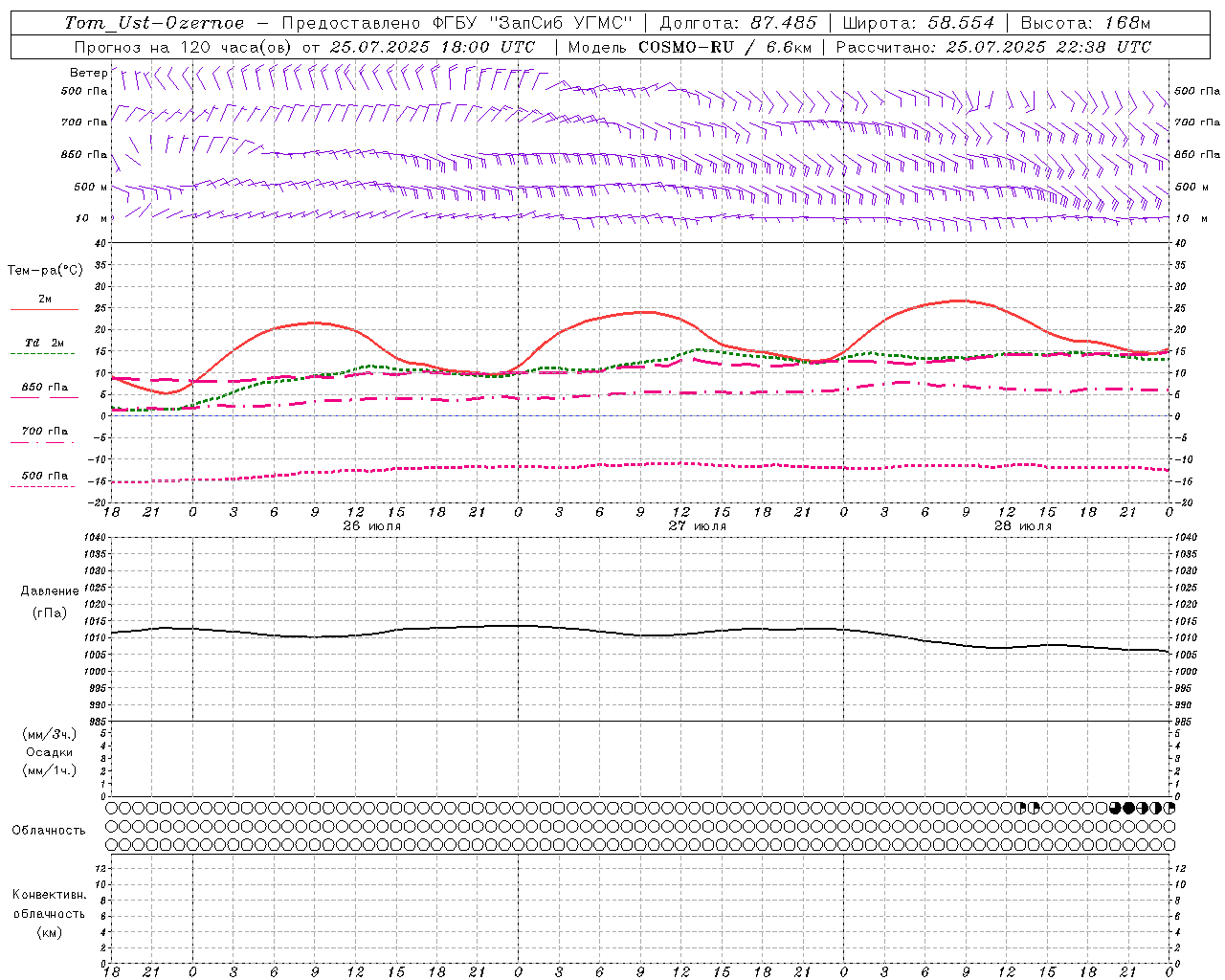Click the dashed line sample under Td 2м
1225x980 pixels.
42,354
